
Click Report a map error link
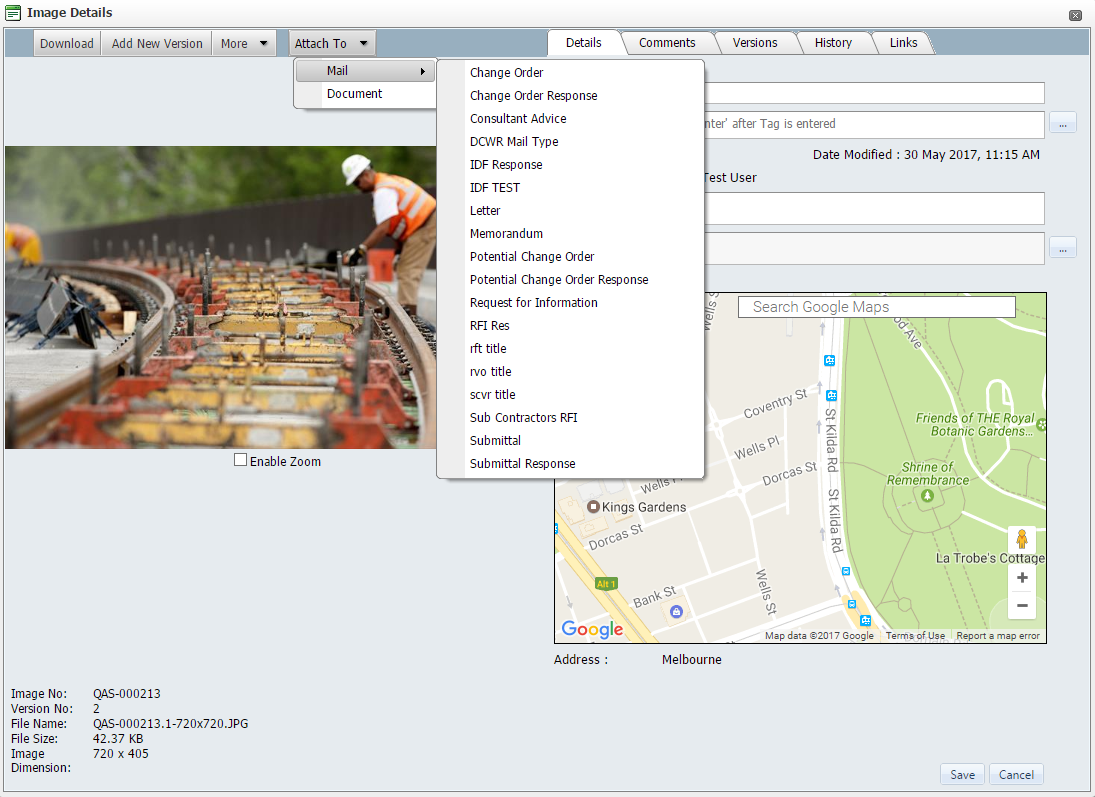point(998,636)
